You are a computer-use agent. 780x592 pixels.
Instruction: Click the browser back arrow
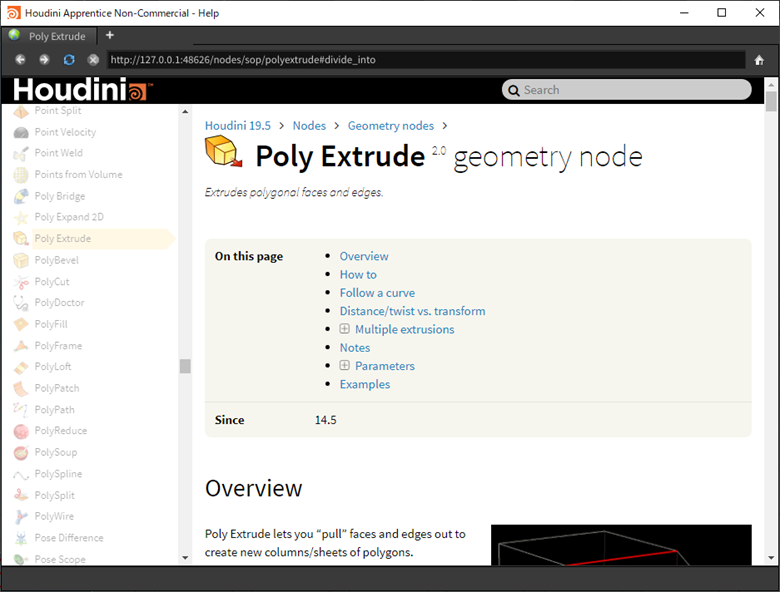[x=20, y=60]
